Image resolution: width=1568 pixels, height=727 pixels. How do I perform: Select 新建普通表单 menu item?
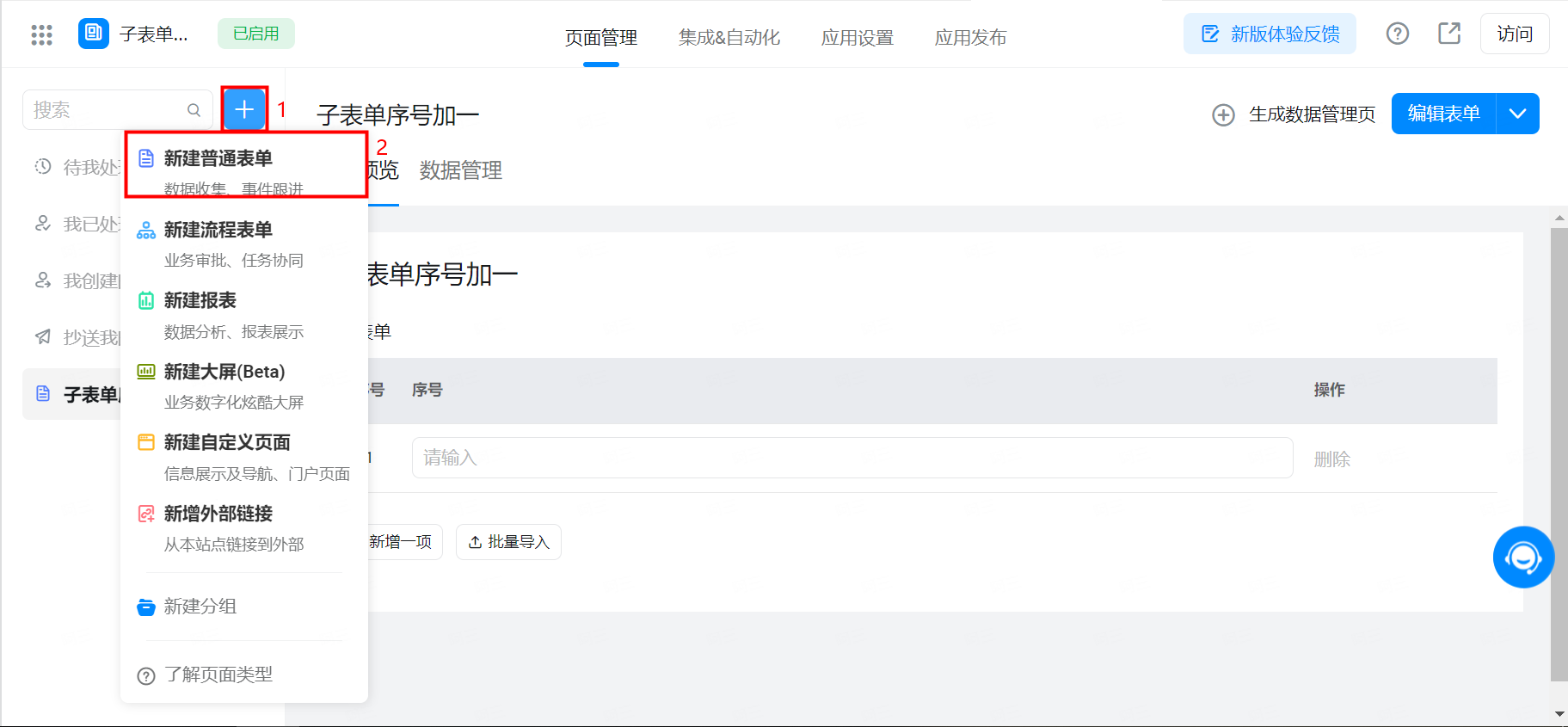click(x=246, y=170)
